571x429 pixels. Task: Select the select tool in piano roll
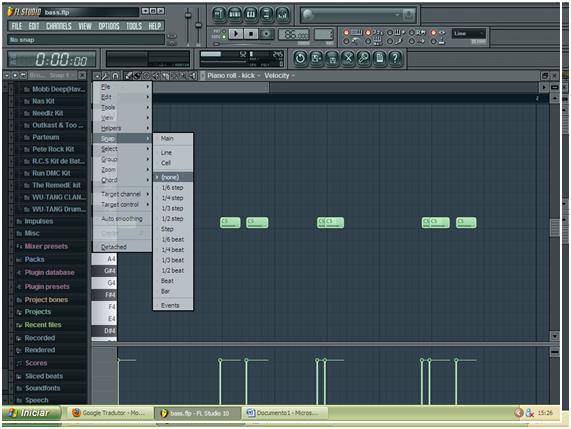[x=174, y=76]
